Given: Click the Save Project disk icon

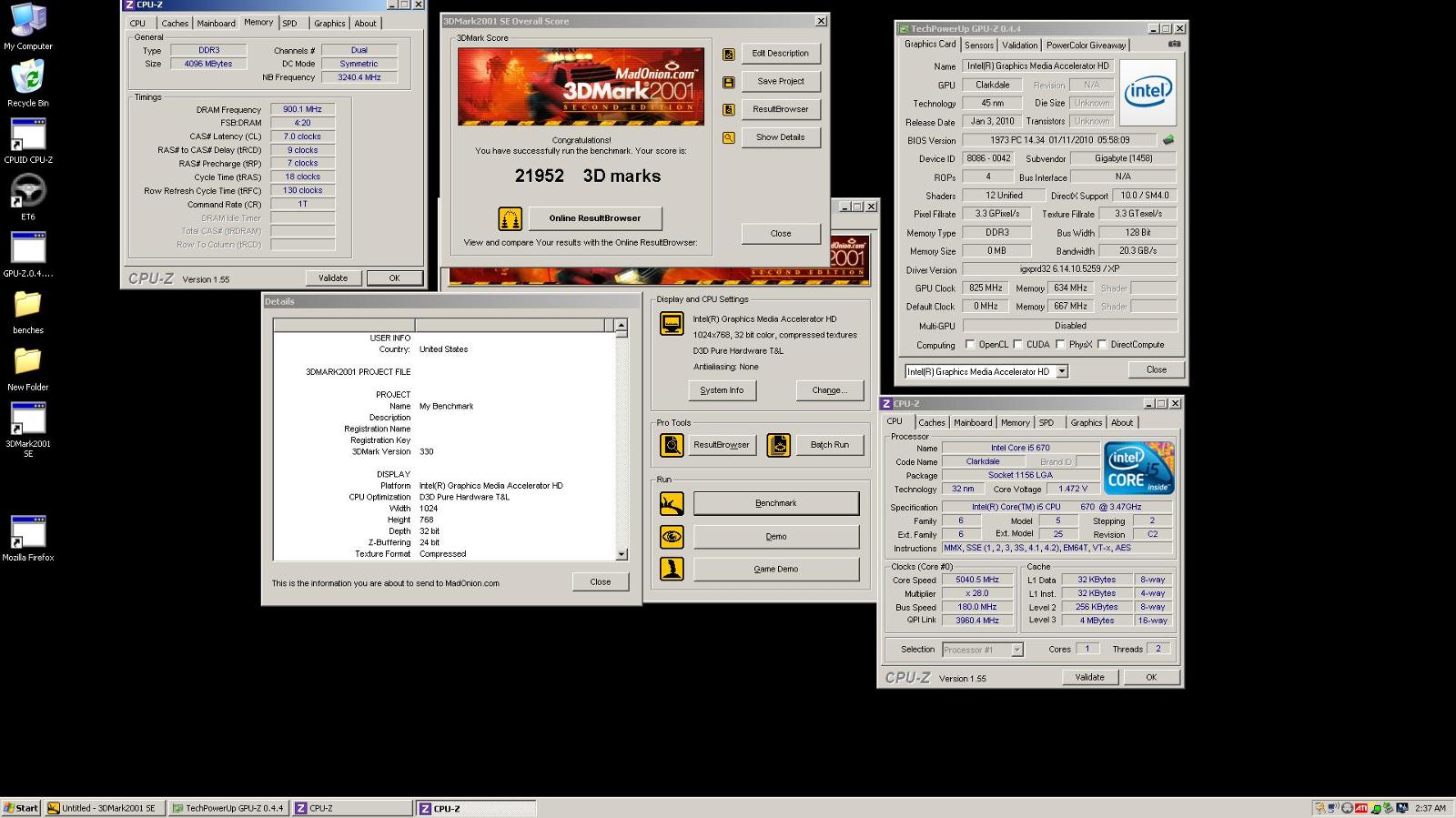Looking at the screenshot, I should [x=729, y=82].
